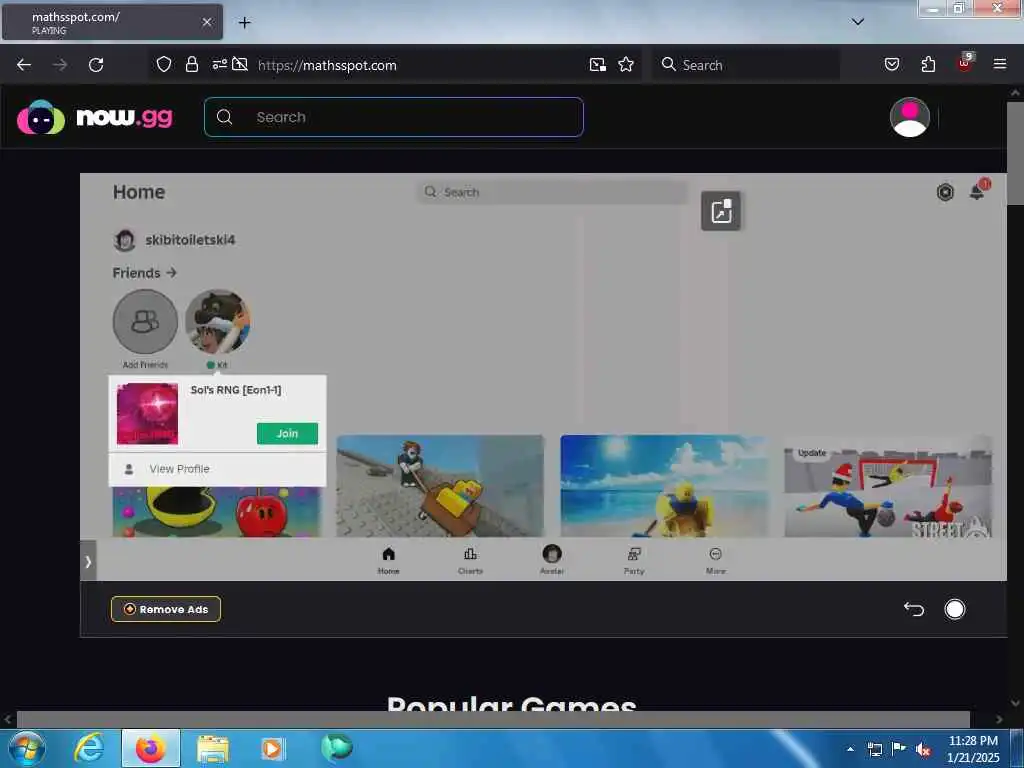The width and height of the screenshot is (1024, 768).
Task: Select the mathsspot.com tab
Action: (x=112, y=22)
